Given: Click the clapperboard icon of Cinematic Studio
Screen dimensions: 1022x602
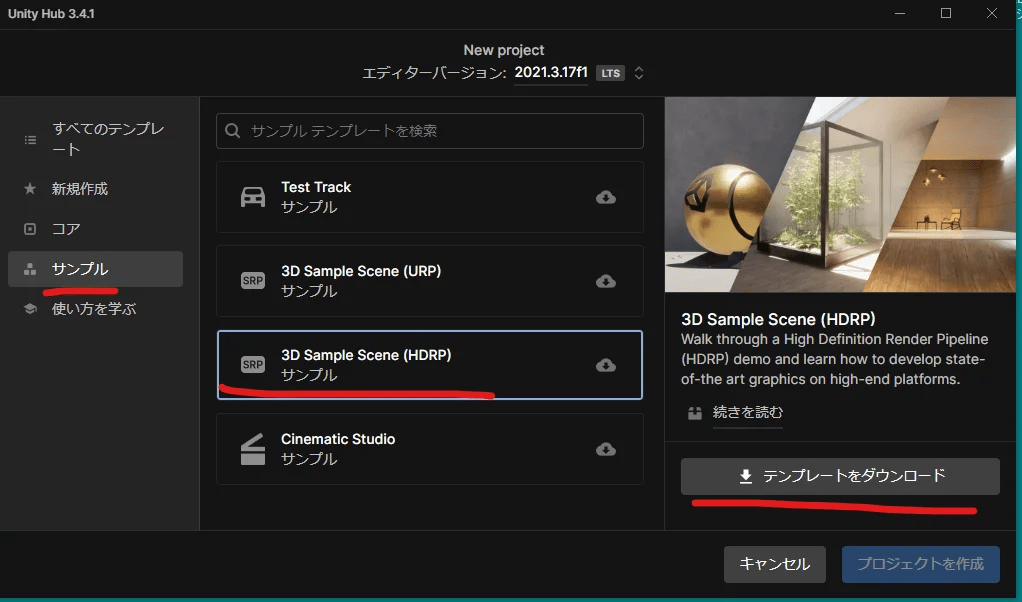Looking at the screenshot, I should (253, 449).
